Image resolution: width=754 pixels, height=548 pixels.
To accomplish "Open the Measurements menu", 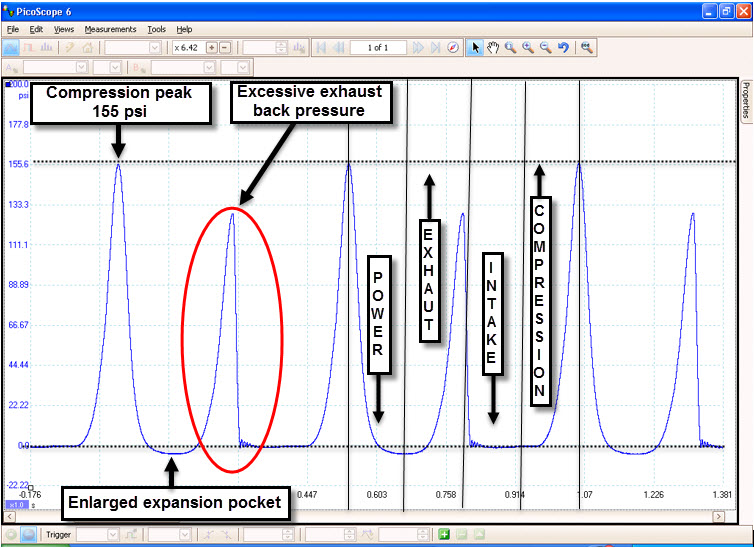I will click(x=110, y=30).
